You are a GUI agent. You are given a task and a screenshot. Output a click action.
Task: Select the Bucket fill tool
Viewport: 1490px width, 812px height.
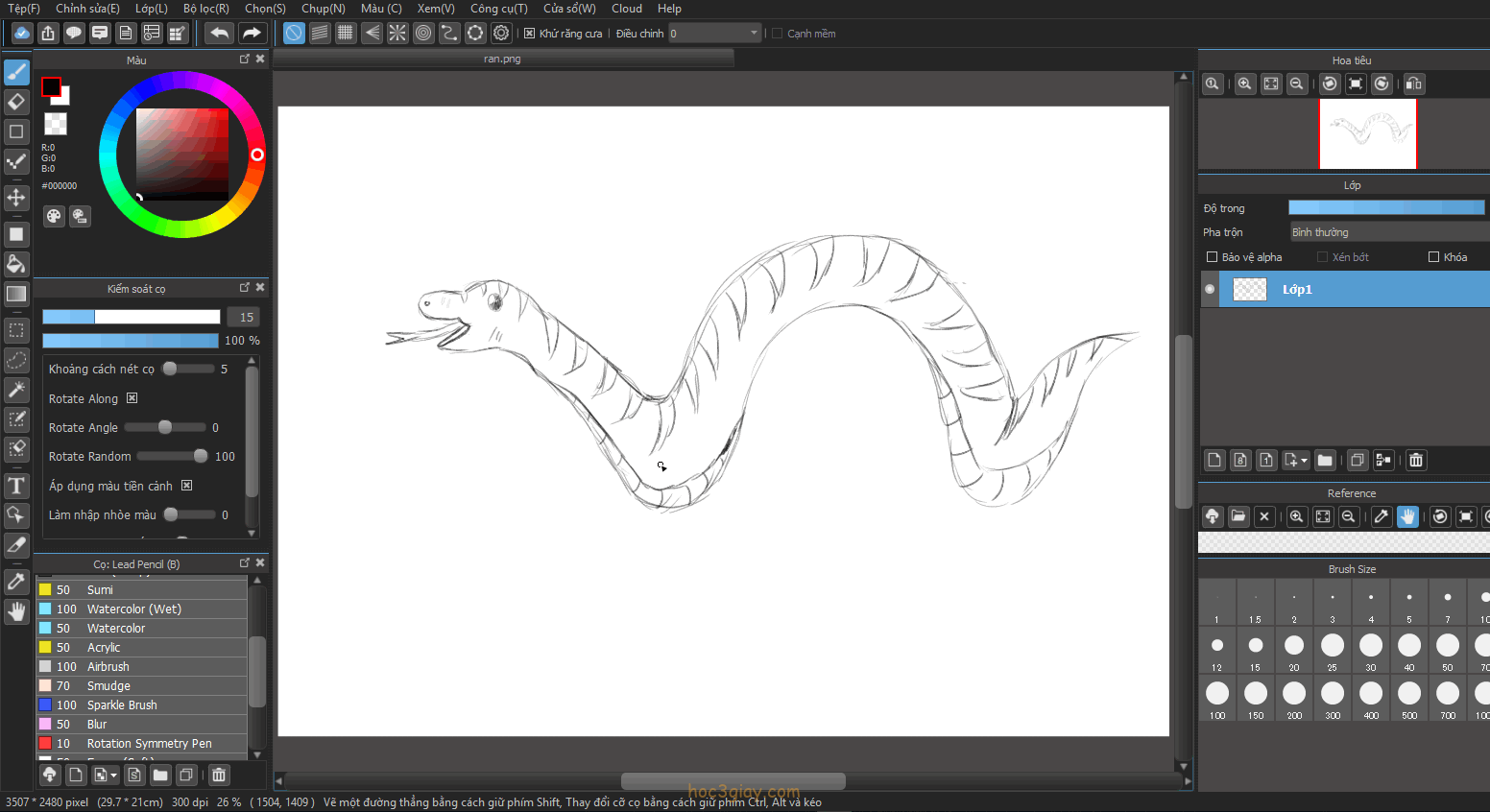16,264
